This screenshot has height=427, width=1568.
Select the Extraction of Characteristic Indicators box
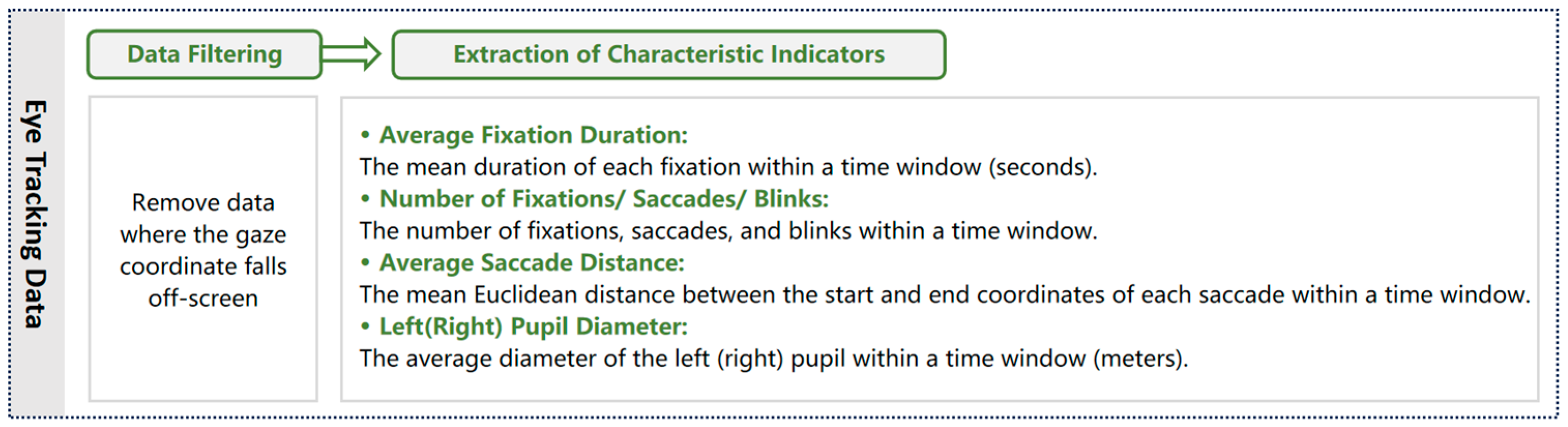pos(669,54)
